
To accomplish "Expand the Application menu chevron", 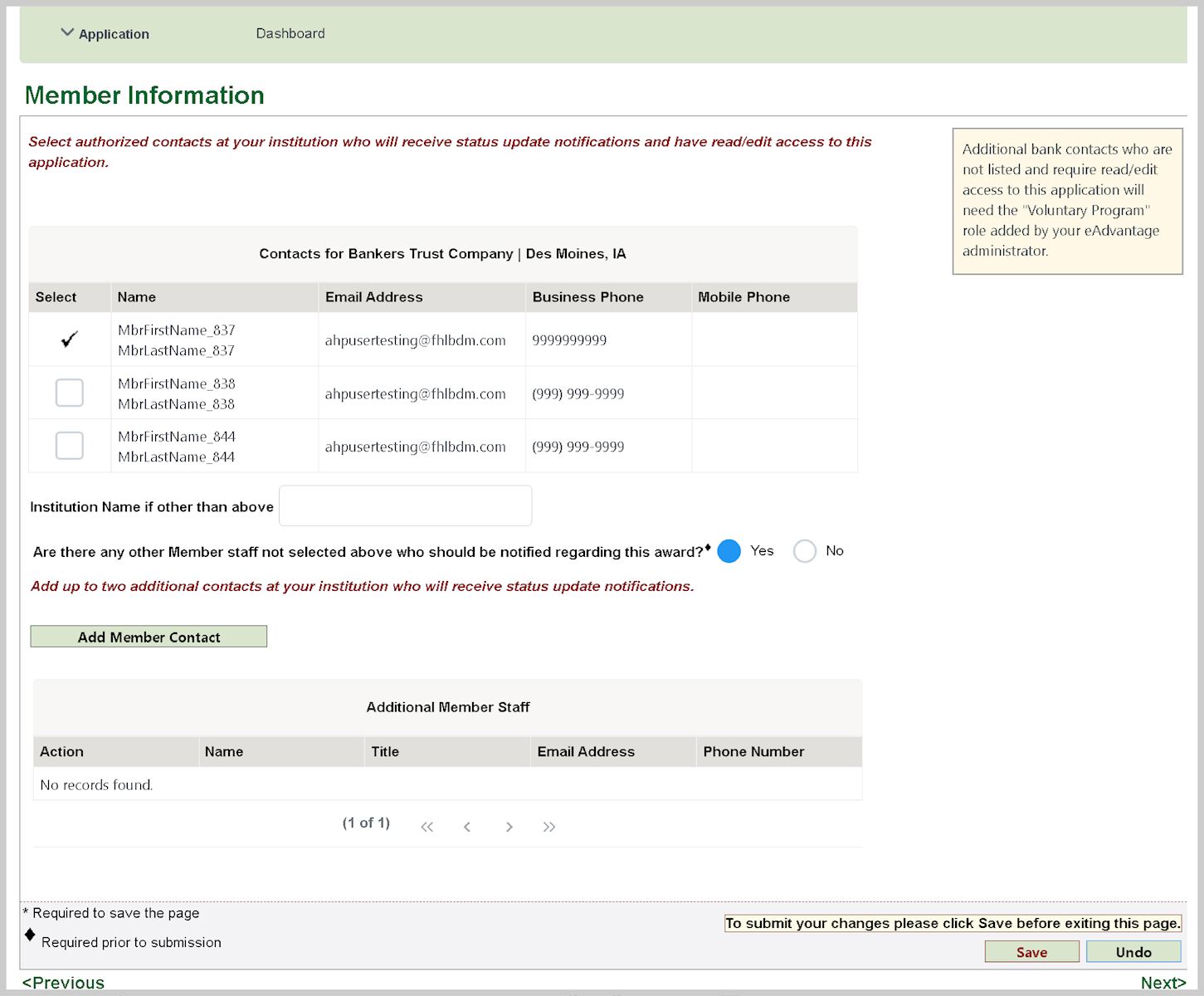I will [67, 33].
